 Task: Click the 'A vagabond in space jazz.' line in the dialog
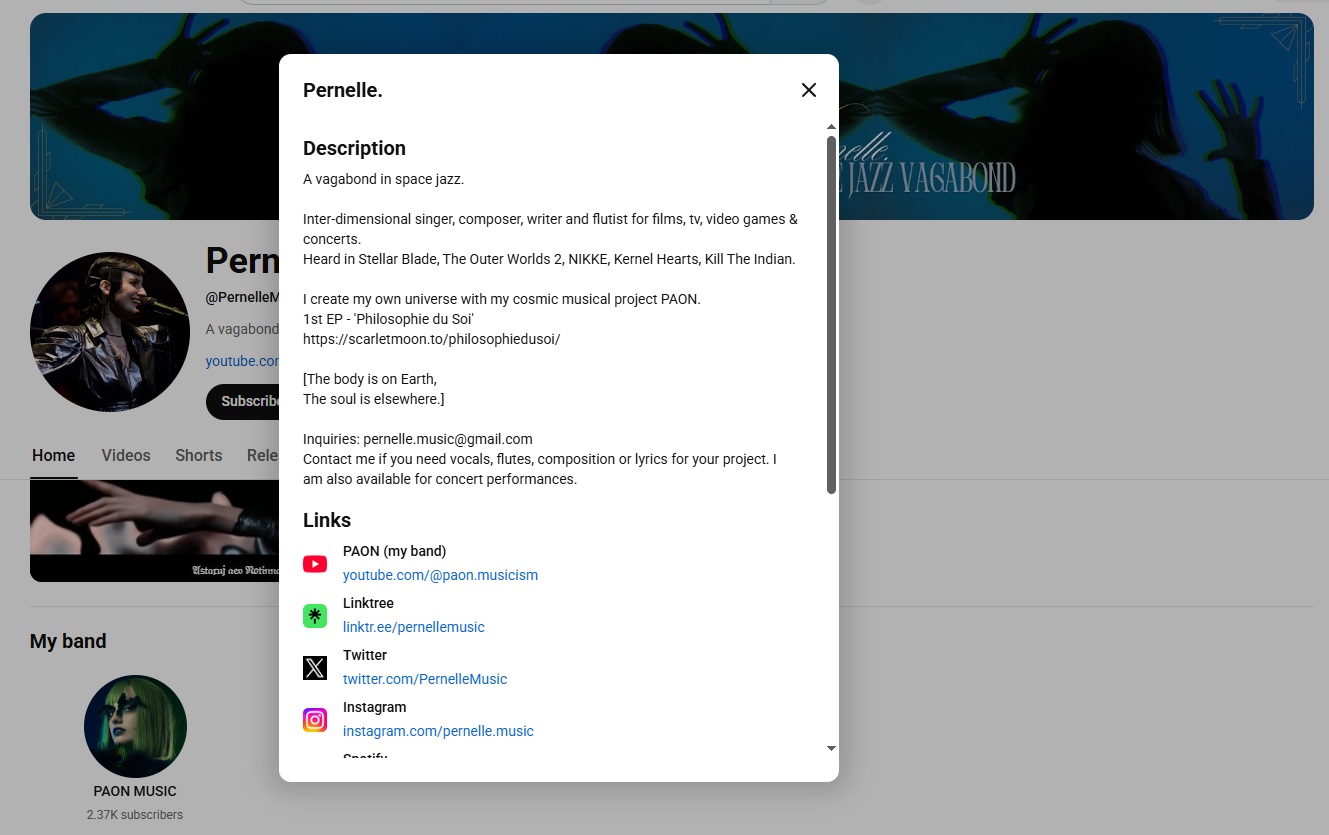point(384,179)
